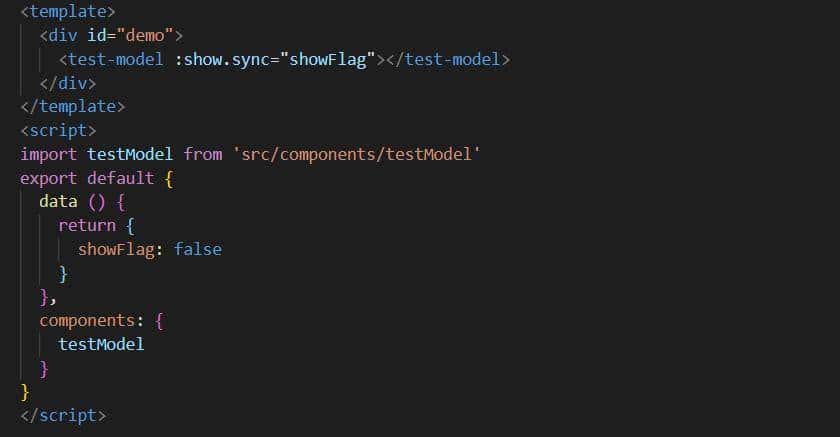Click the export keyword
The height and width of the screenshot is (437, 840).
(48, 178)
